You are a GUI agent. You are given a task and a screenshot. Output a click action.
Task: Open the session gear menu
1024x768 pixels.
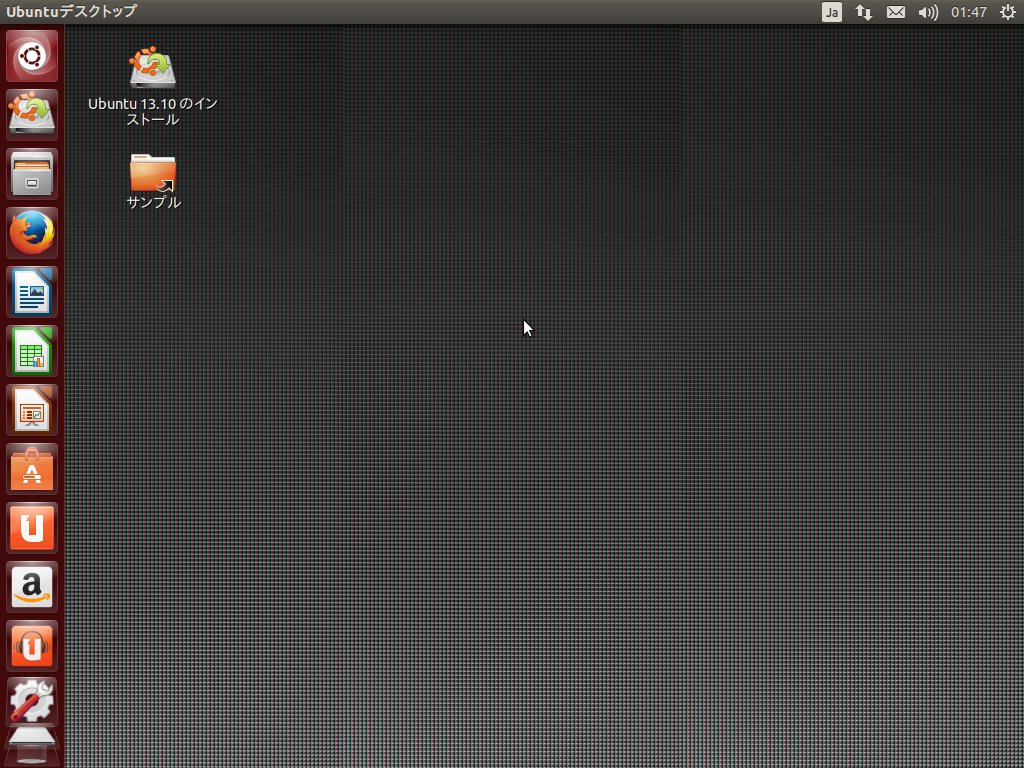(x=1007, y=12)
